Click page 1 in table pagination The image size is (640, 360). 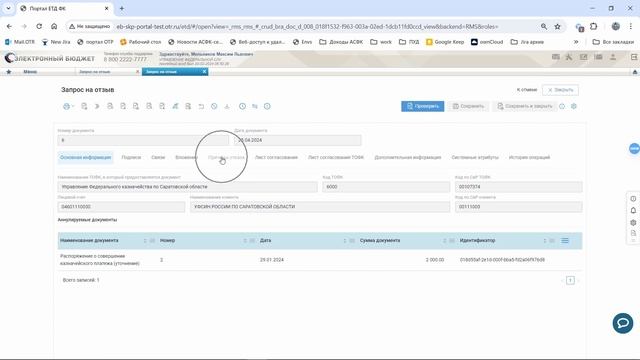pos(570,280)
